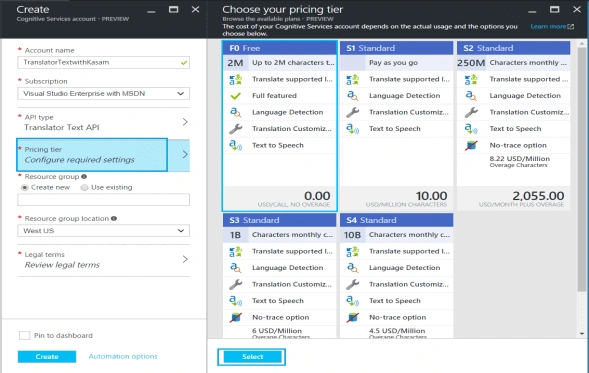Viewport: 589px width, 373px height.
Task: Click Text to Speech icon in S3 Standard
Action: [x=236, y=301]
